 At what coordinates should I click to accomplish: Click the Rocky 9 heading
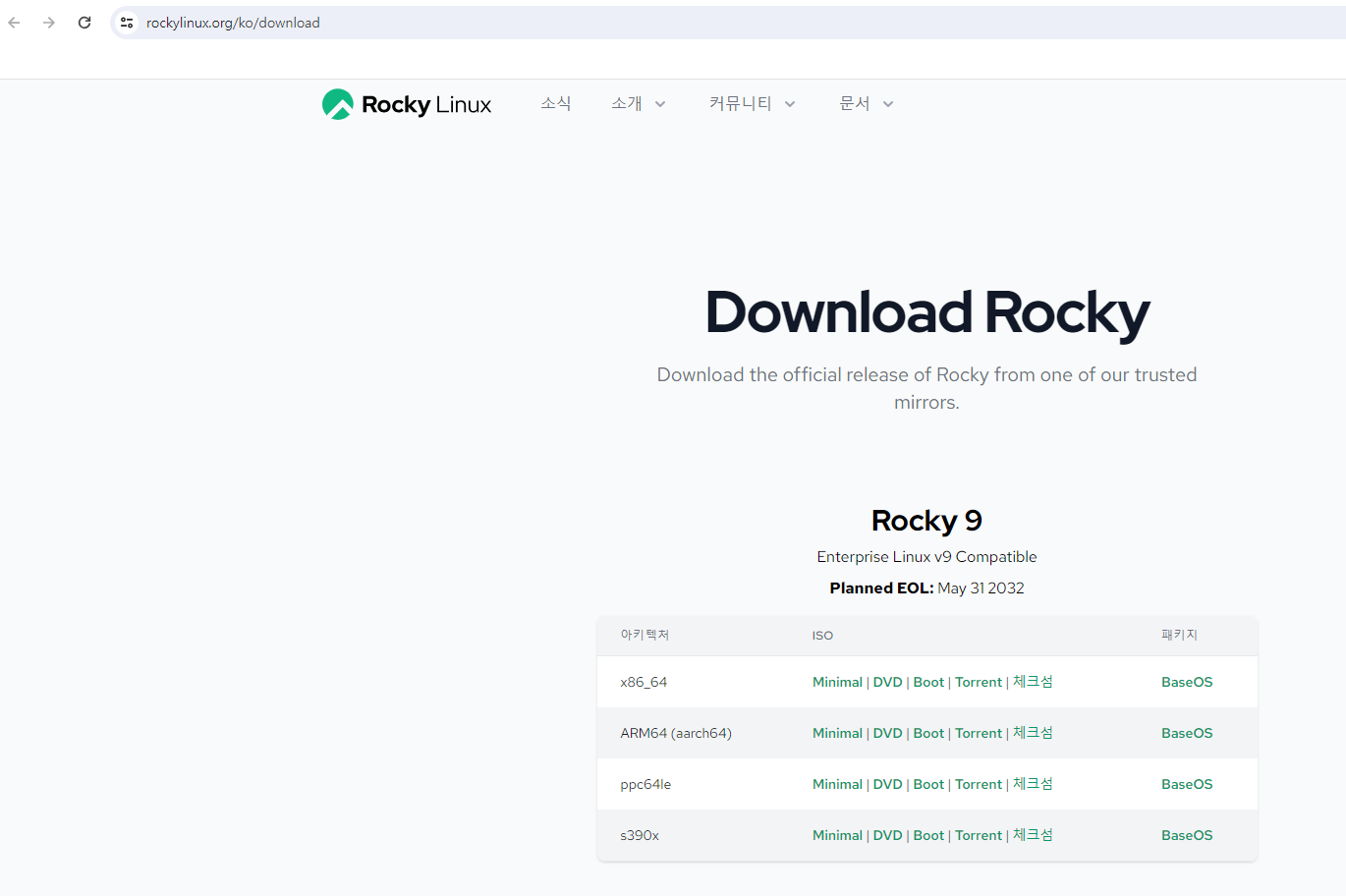click(x=926, y=520)
